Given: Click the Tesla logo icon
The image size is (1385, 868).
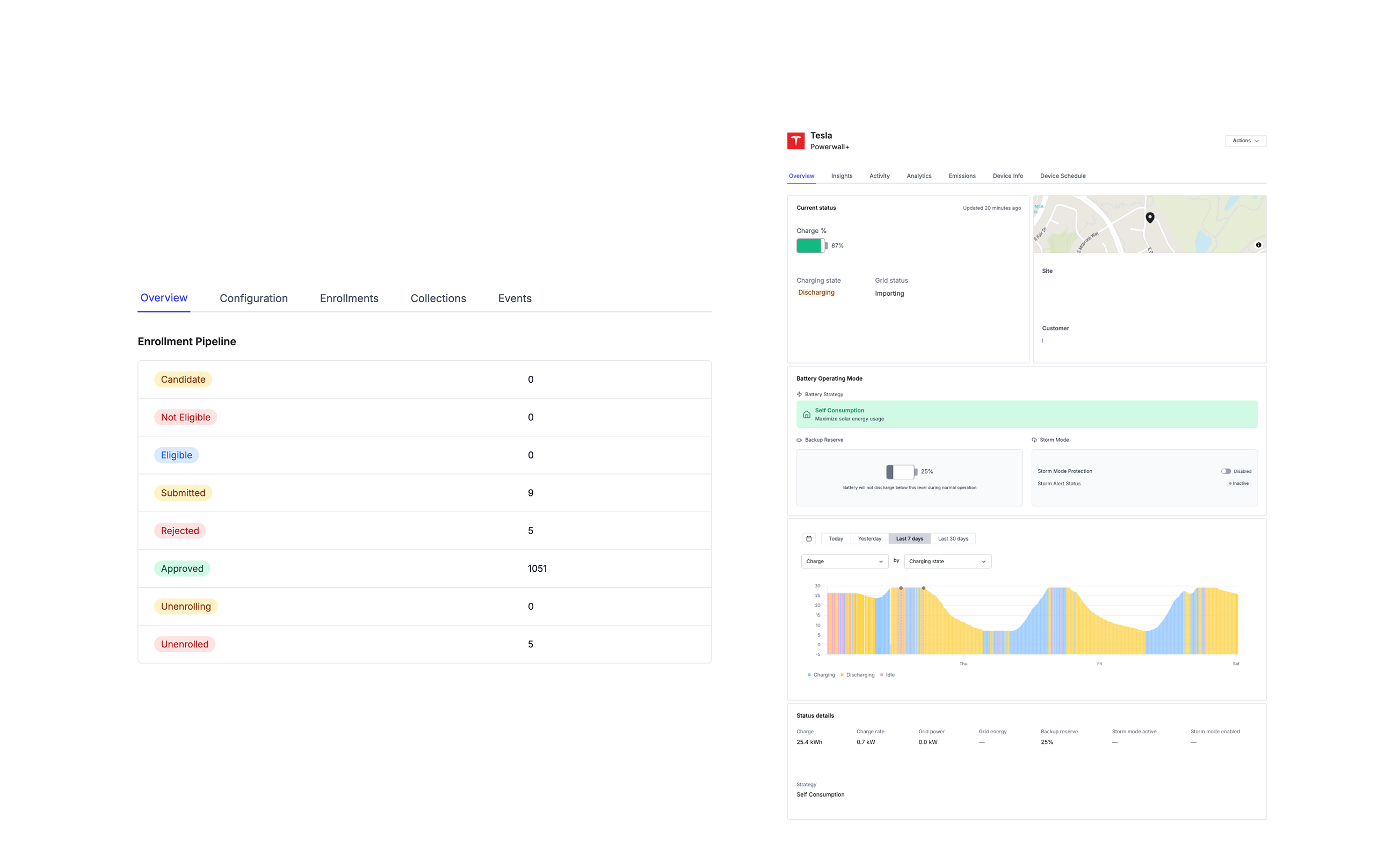Looking at the screenshot, I should (795, 141).
